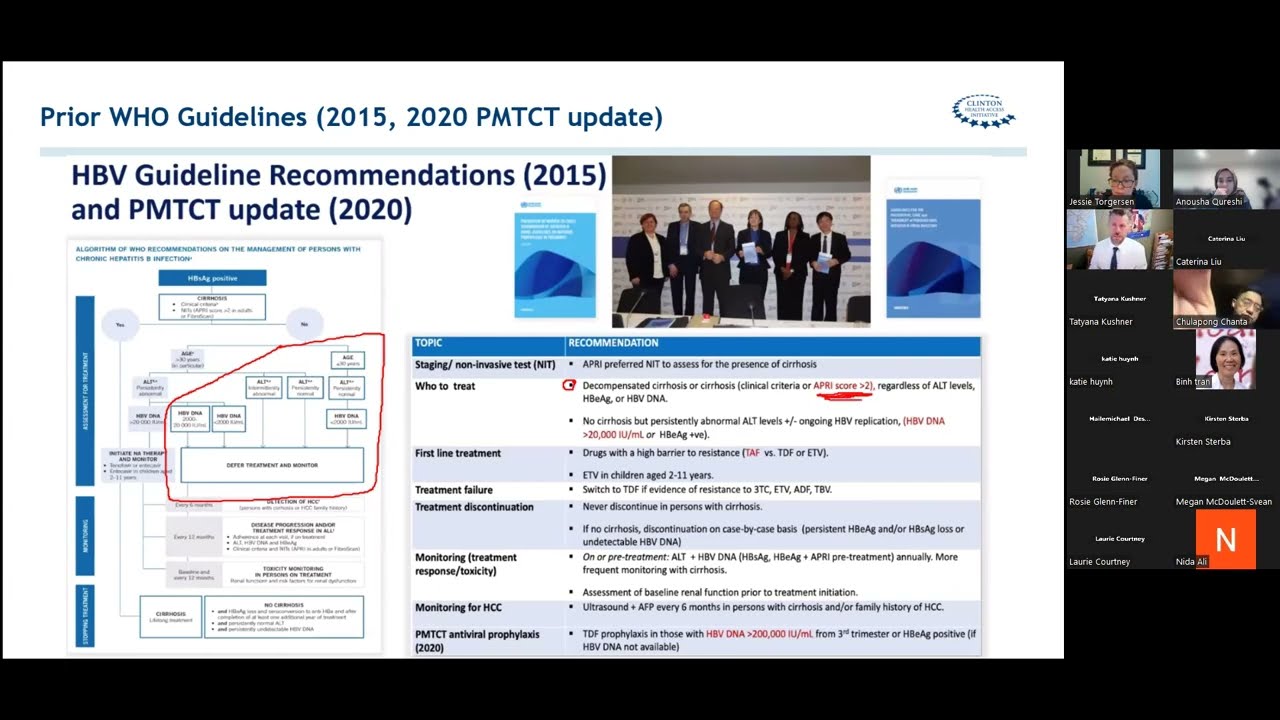
Task: Click Nida Ali's orange N avatar
Action: [1226, 539]
